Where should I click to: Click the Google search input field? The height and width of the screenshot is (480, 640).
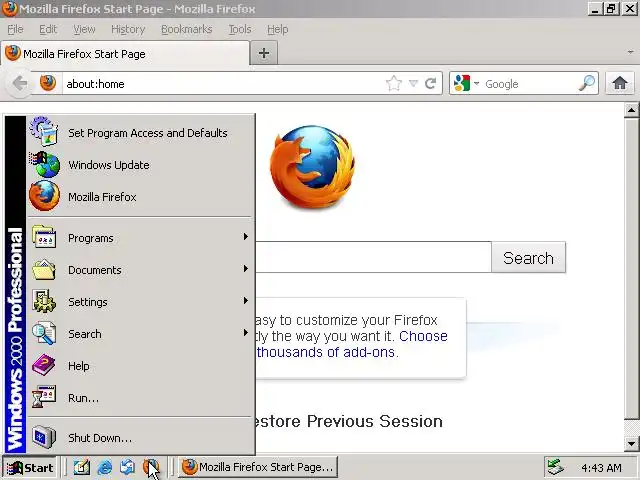coord(530,84)
